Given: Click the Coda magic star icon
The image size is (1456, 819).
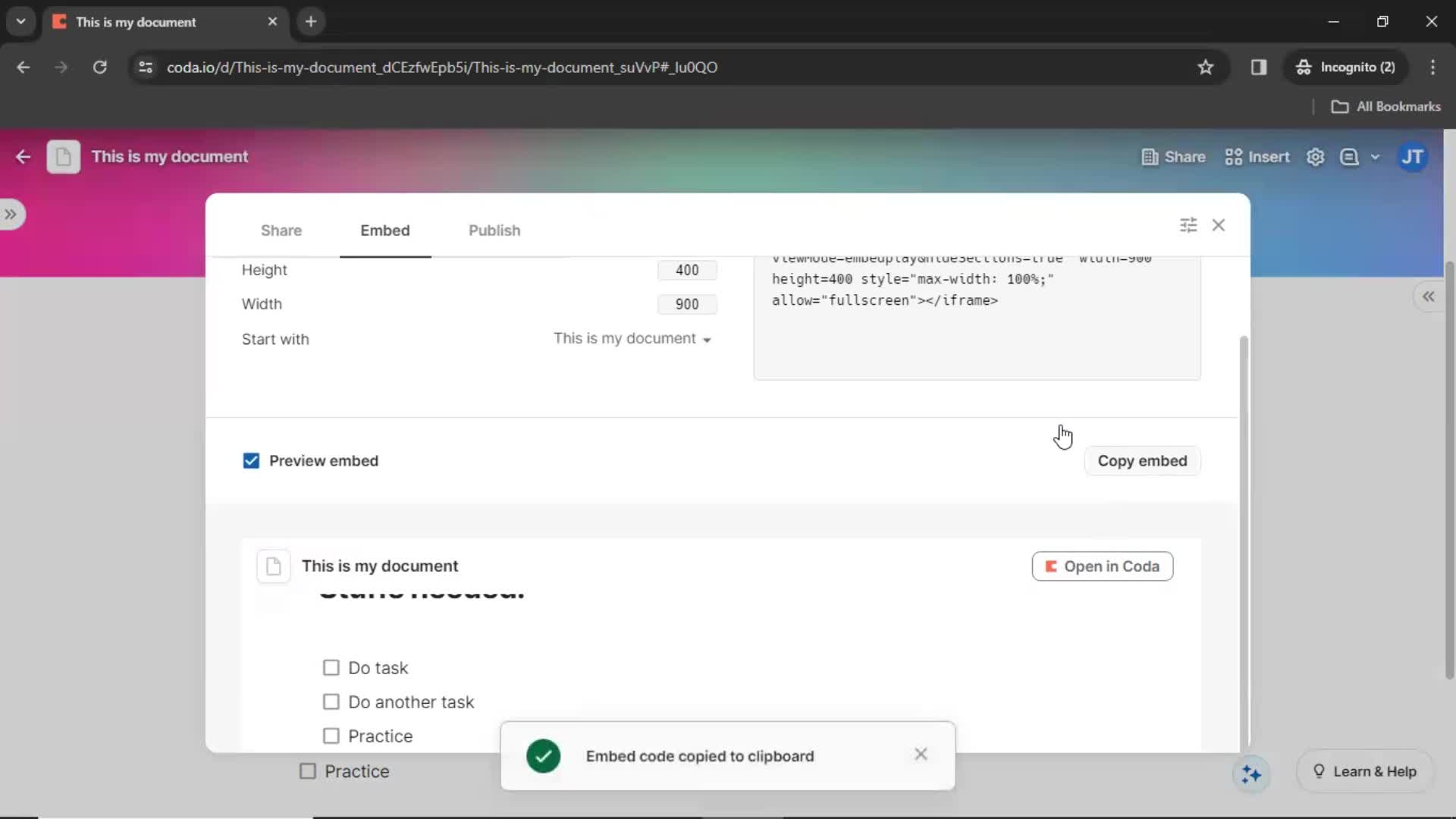Looking at the screenshot, I should tap(1251, 771).
